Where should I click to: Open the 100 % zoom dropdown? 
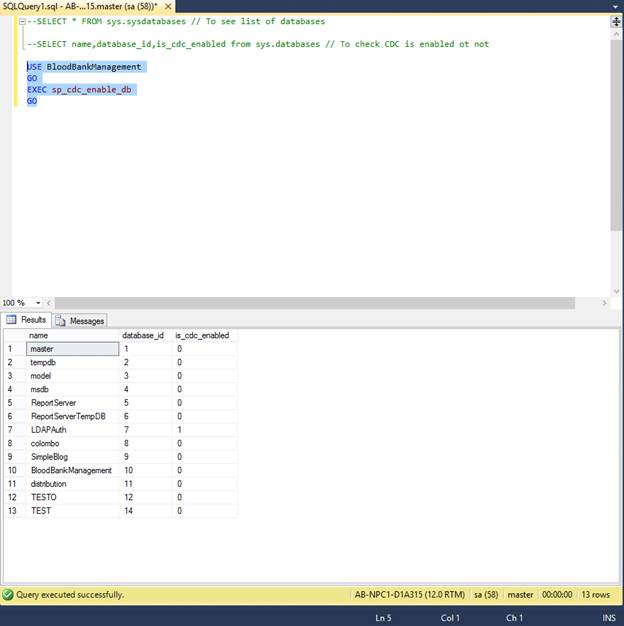(x=38, y=303)
